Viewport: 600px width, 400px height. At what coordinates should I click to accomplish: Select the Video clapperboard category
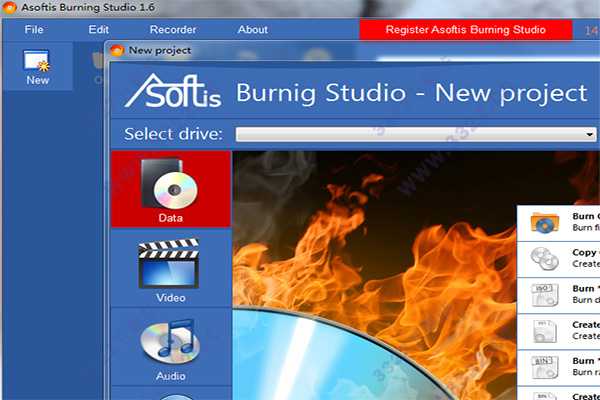point(171,269)
